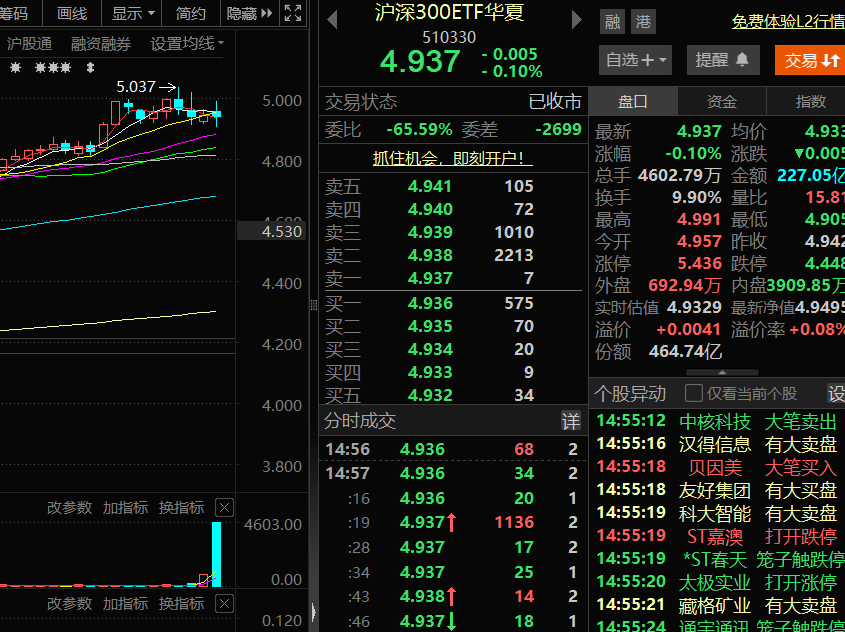
Task: Click the left-edge arrow beside the 14:56 trades
Action: click(314, 613)
